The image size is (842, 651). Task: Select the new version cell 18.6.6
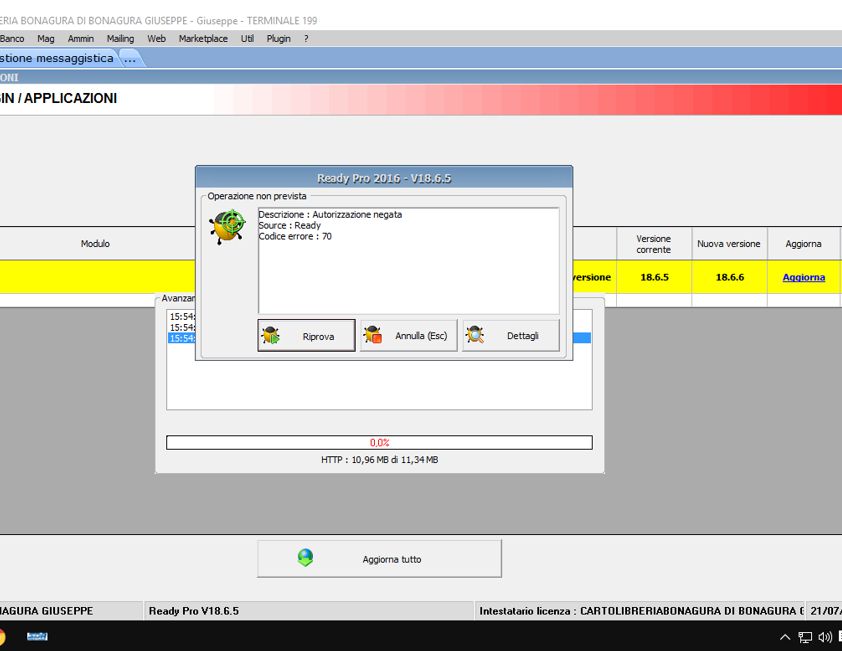pos(729,277)
